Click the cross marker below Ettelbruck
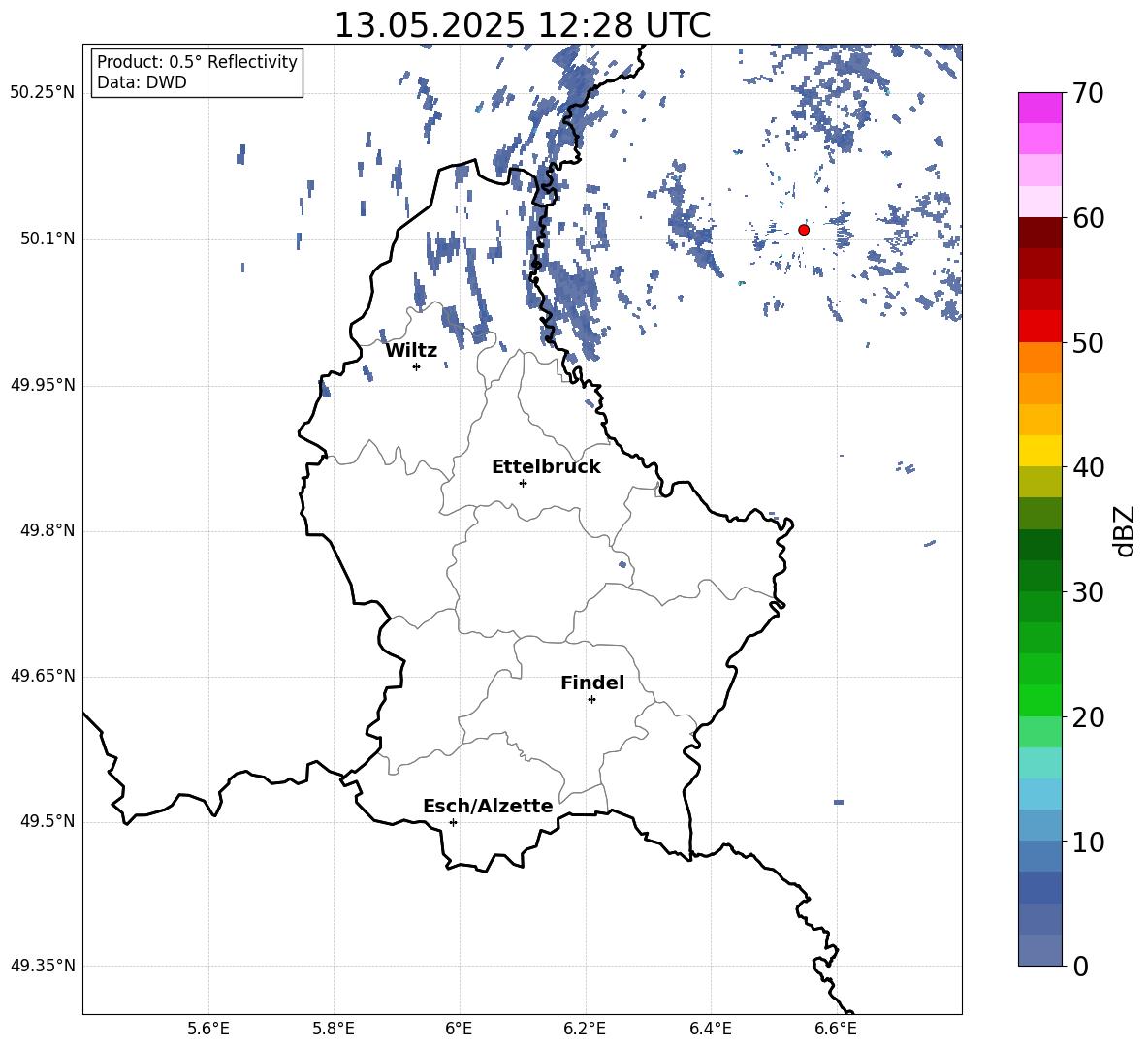The image size is (1148, 1048). click(x=523, y=483)
